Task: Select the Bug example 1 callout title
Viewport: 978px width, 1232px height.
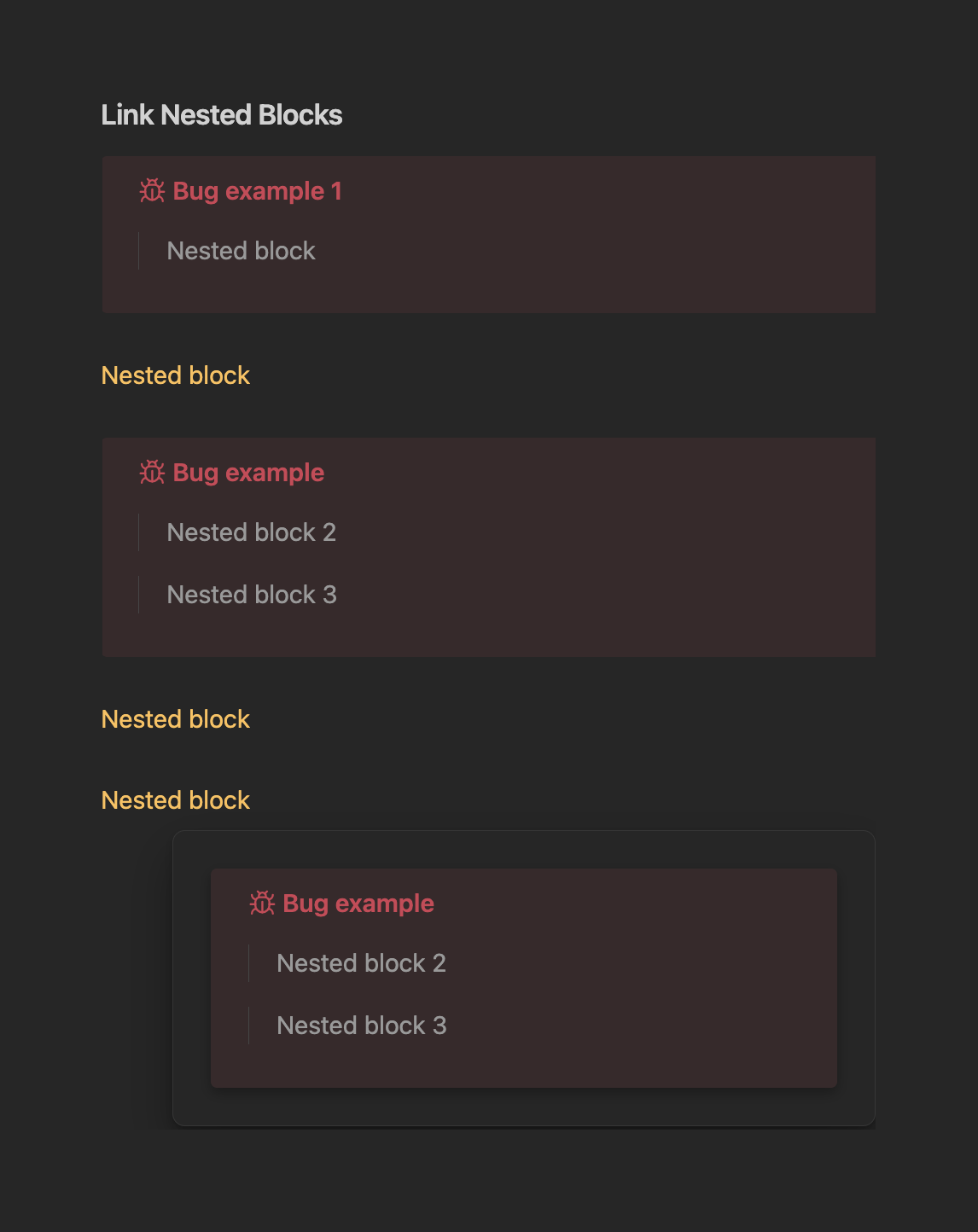Action: pos(258,191)
